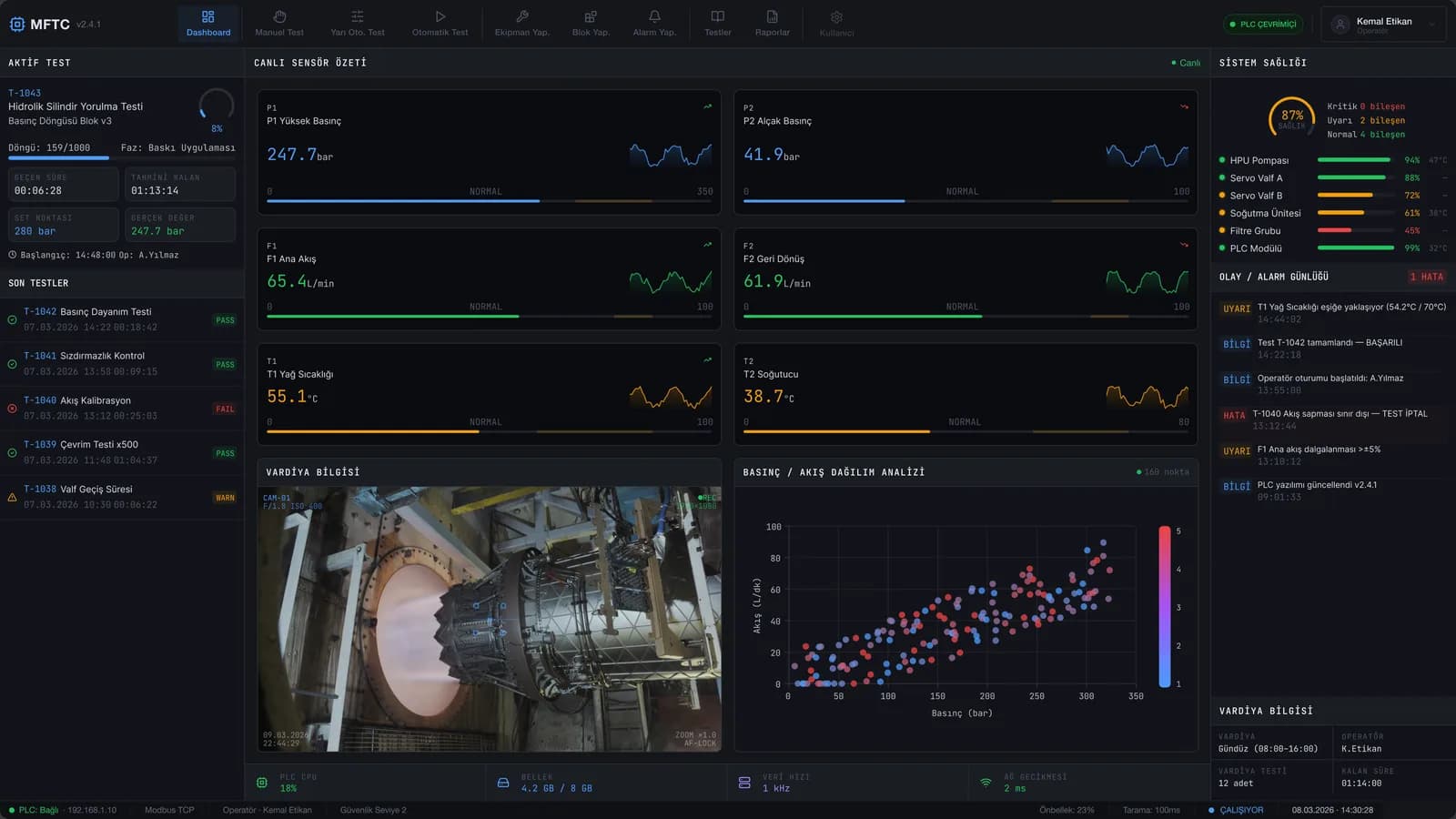Switch to the Yarı Oto. Test tab
The width and height of the screenshot is (1456, 819).
tap(358, 24)
